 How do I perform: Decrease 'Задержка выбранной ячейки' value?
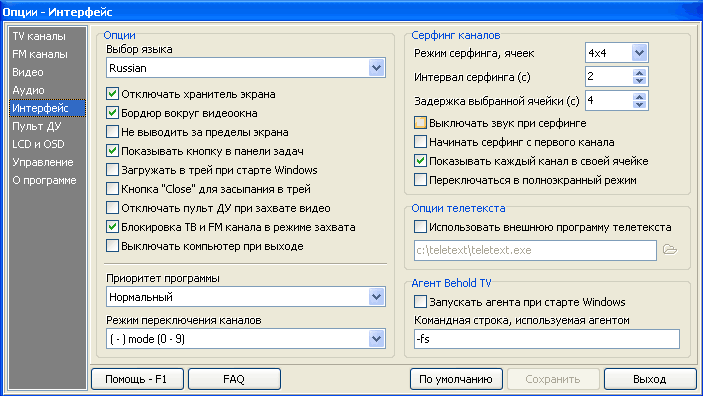639,104
